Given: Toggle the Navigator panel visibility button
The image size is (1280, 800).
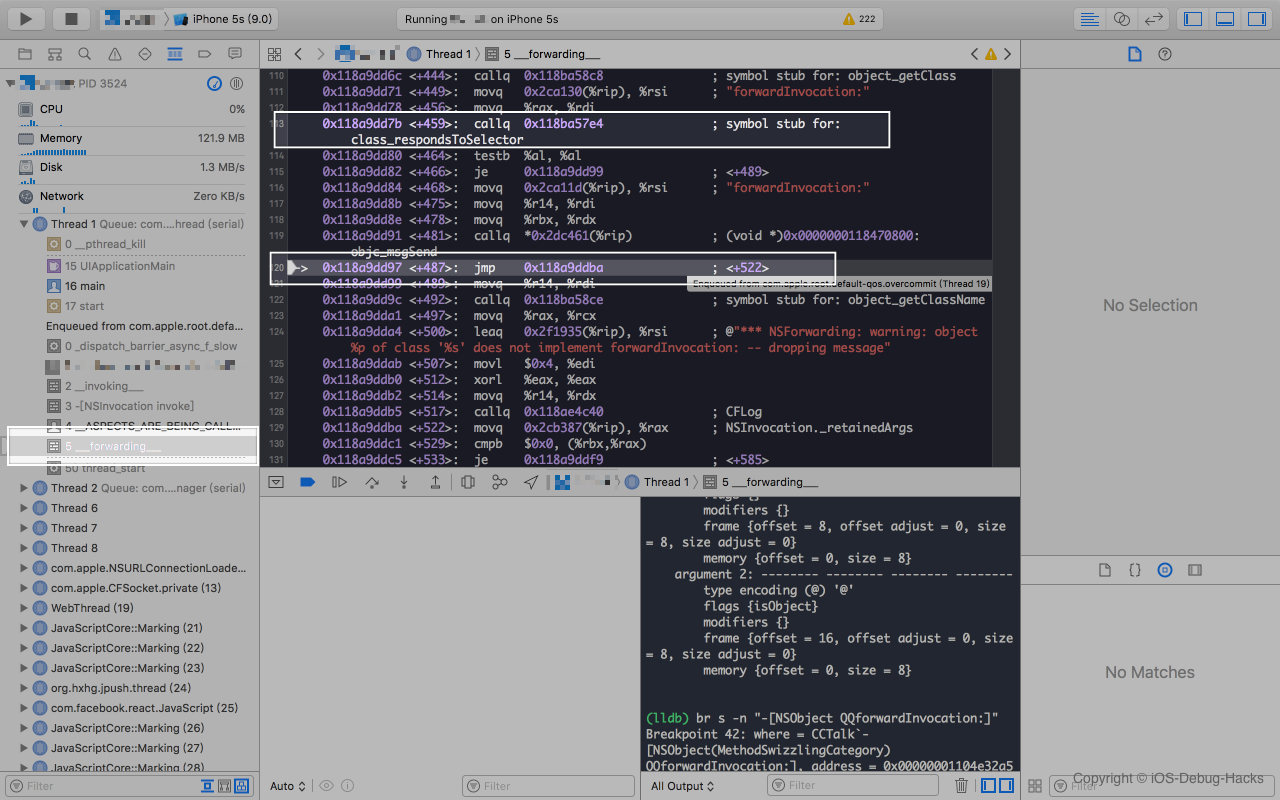Looking at the screenshot, I should pos(1192,18).
